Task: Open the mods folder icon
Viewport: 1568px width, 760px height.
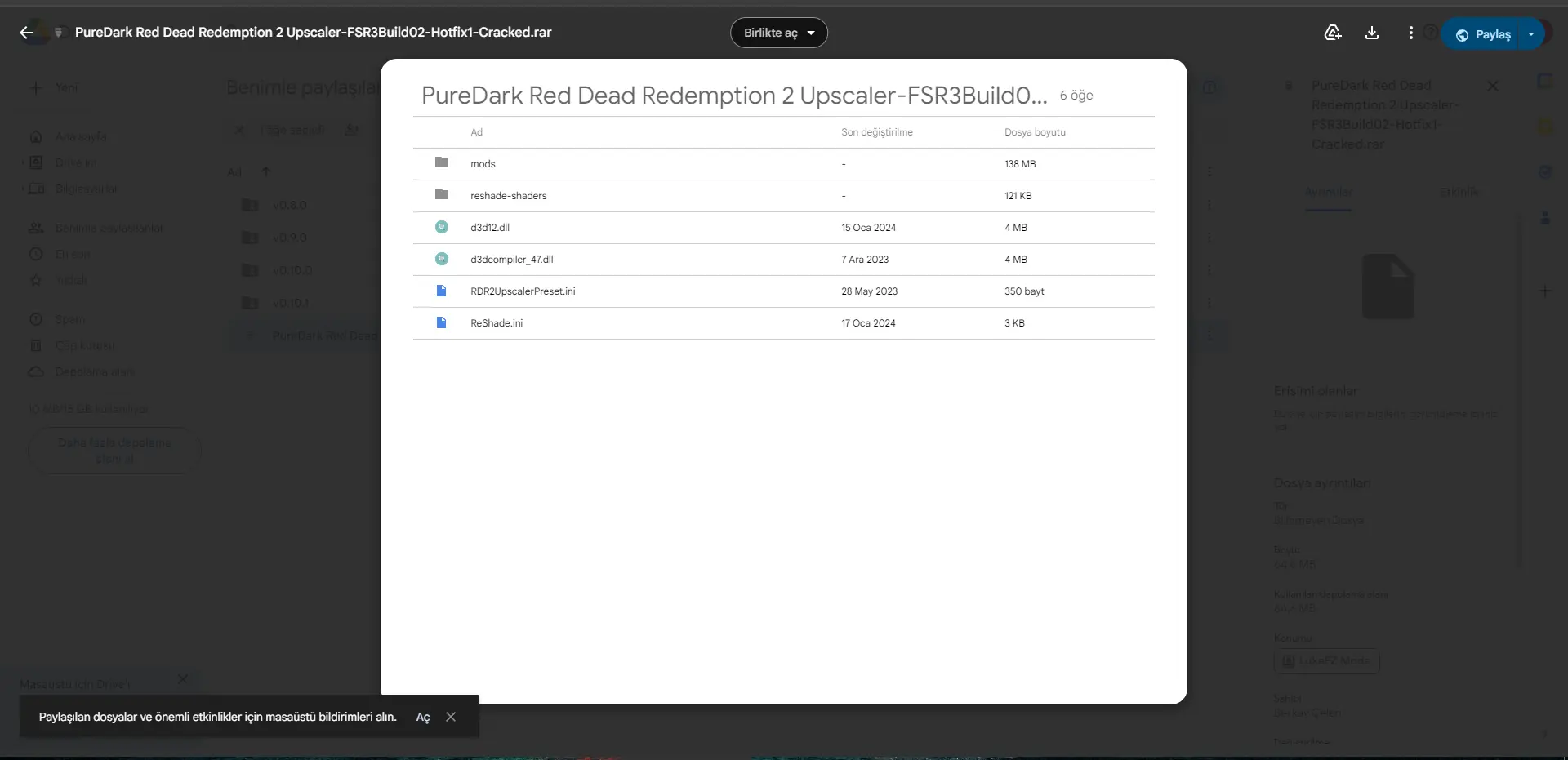Action: [442, 162]
